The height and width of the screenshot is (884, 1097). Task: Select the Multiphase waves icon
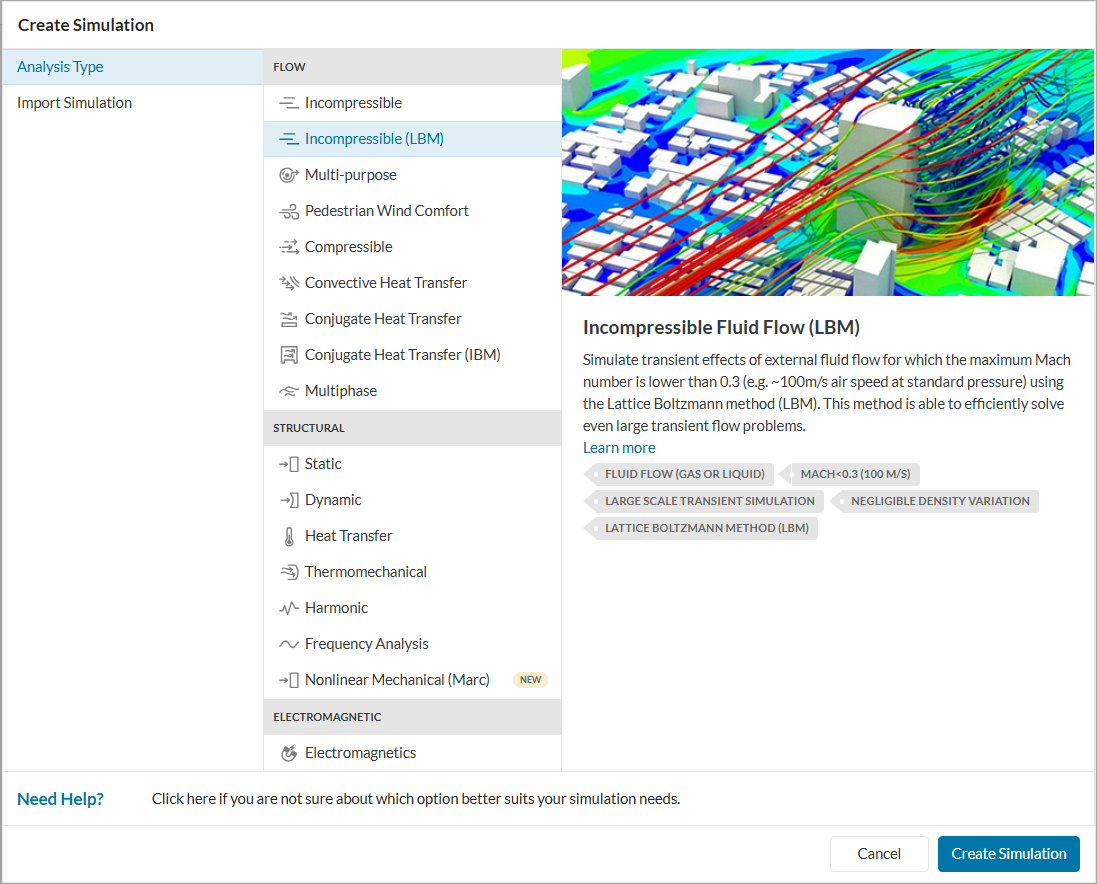pyautogui.click(x=289, y=391)
